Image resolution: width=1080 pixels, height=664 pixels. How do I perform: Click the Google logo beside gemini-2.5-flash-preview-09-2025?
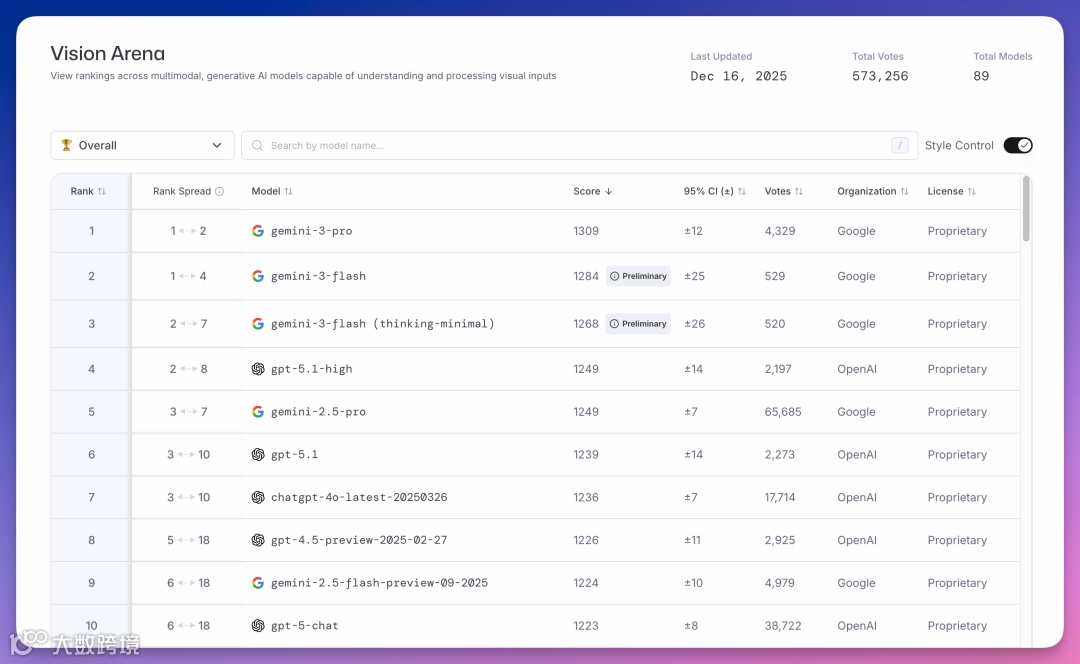pyautogui.click(x=258, y=583)
